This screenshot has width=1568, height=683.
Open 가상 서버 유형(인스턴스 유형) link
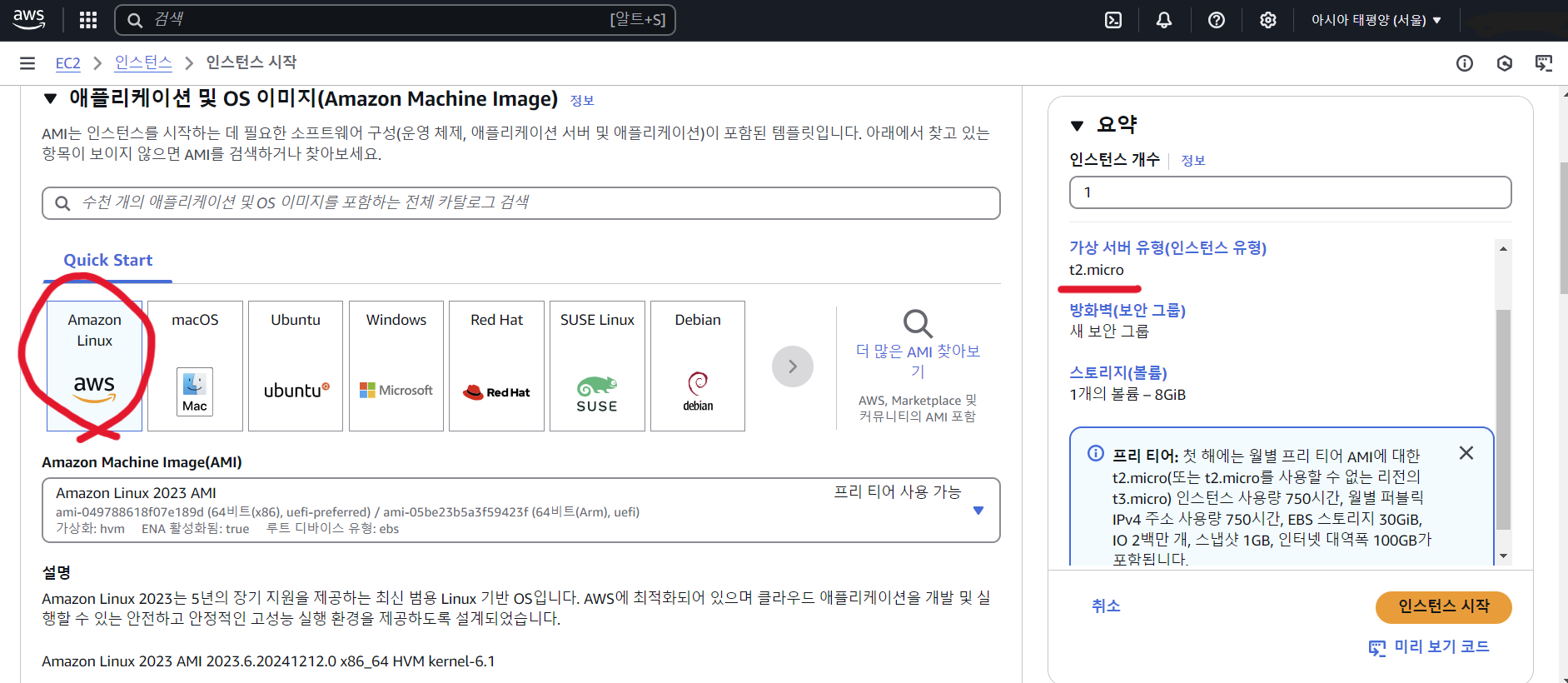coord(1168,247)
